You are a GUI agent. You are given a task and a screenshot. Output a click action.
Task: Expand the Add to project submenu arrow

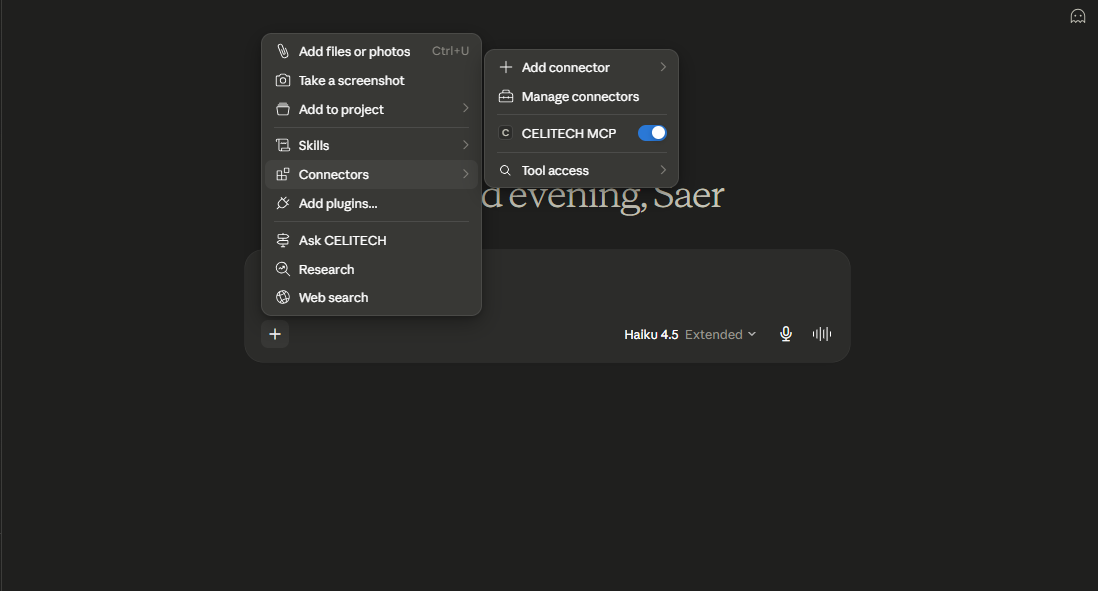click(466, 108)
